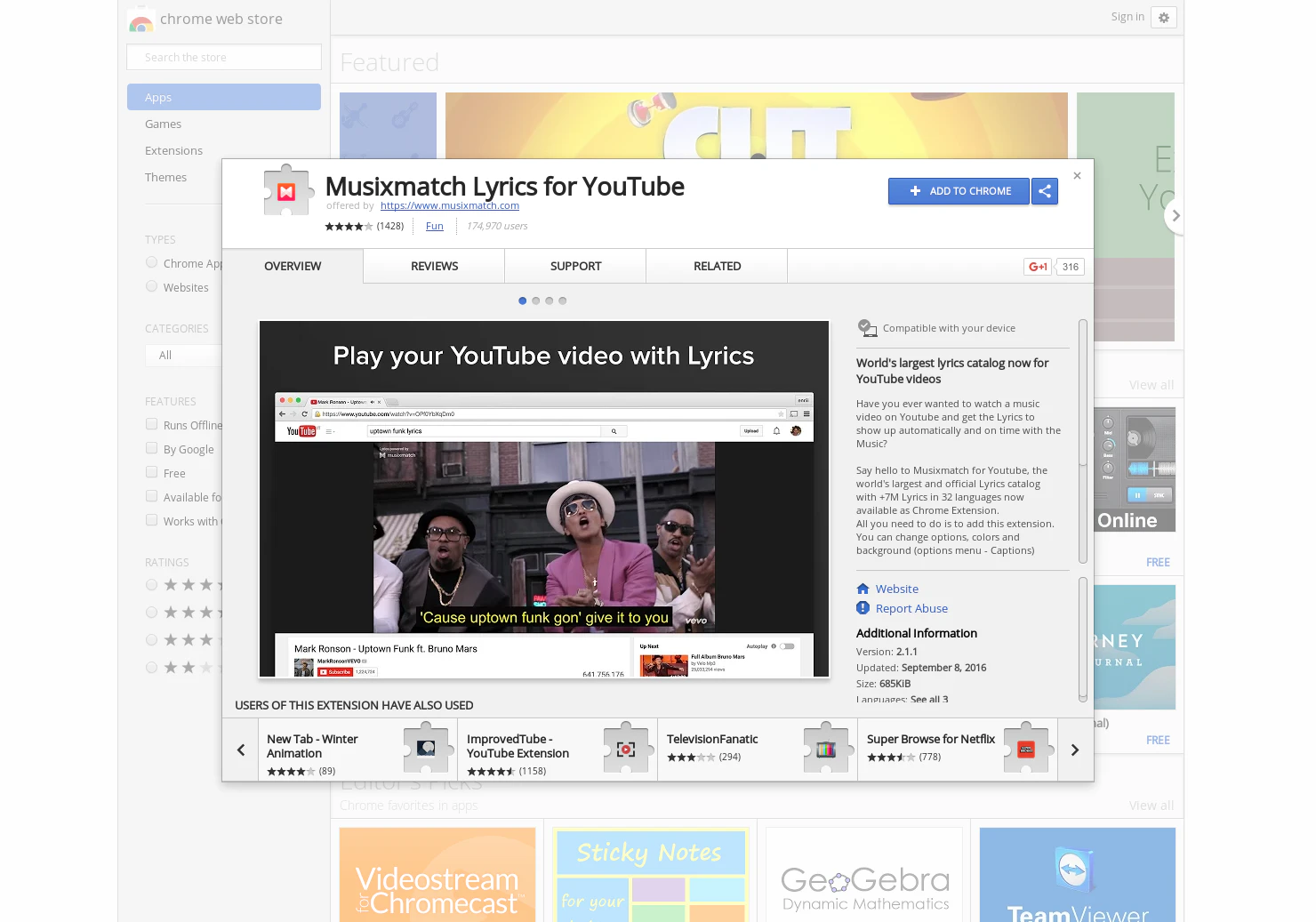Select Themes in the sidebar

click(x=166, y=177)
